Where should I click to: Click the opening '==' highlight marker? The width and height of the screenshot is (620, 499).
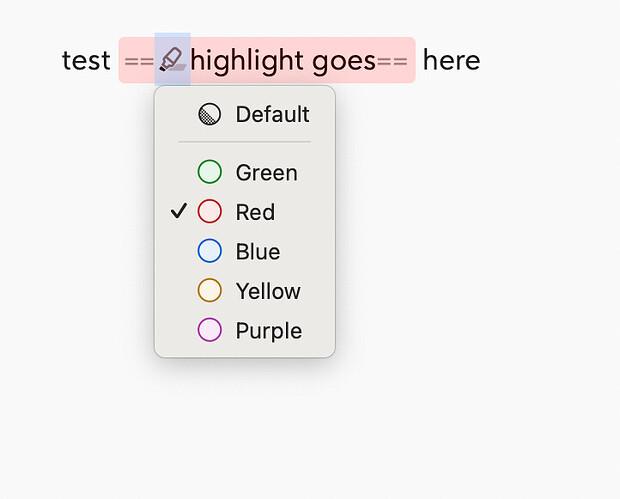139,62
